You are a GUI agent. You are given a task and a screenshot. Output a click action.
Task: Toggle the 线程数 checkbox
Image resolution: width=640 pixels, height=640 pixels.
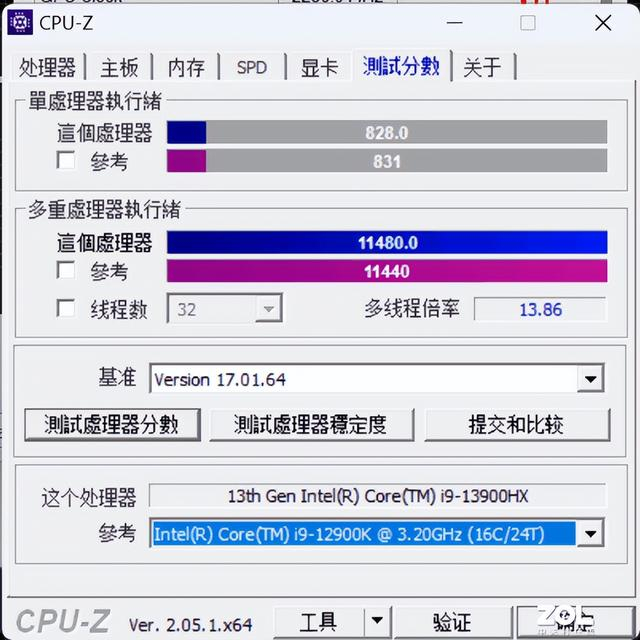[66, 308]
